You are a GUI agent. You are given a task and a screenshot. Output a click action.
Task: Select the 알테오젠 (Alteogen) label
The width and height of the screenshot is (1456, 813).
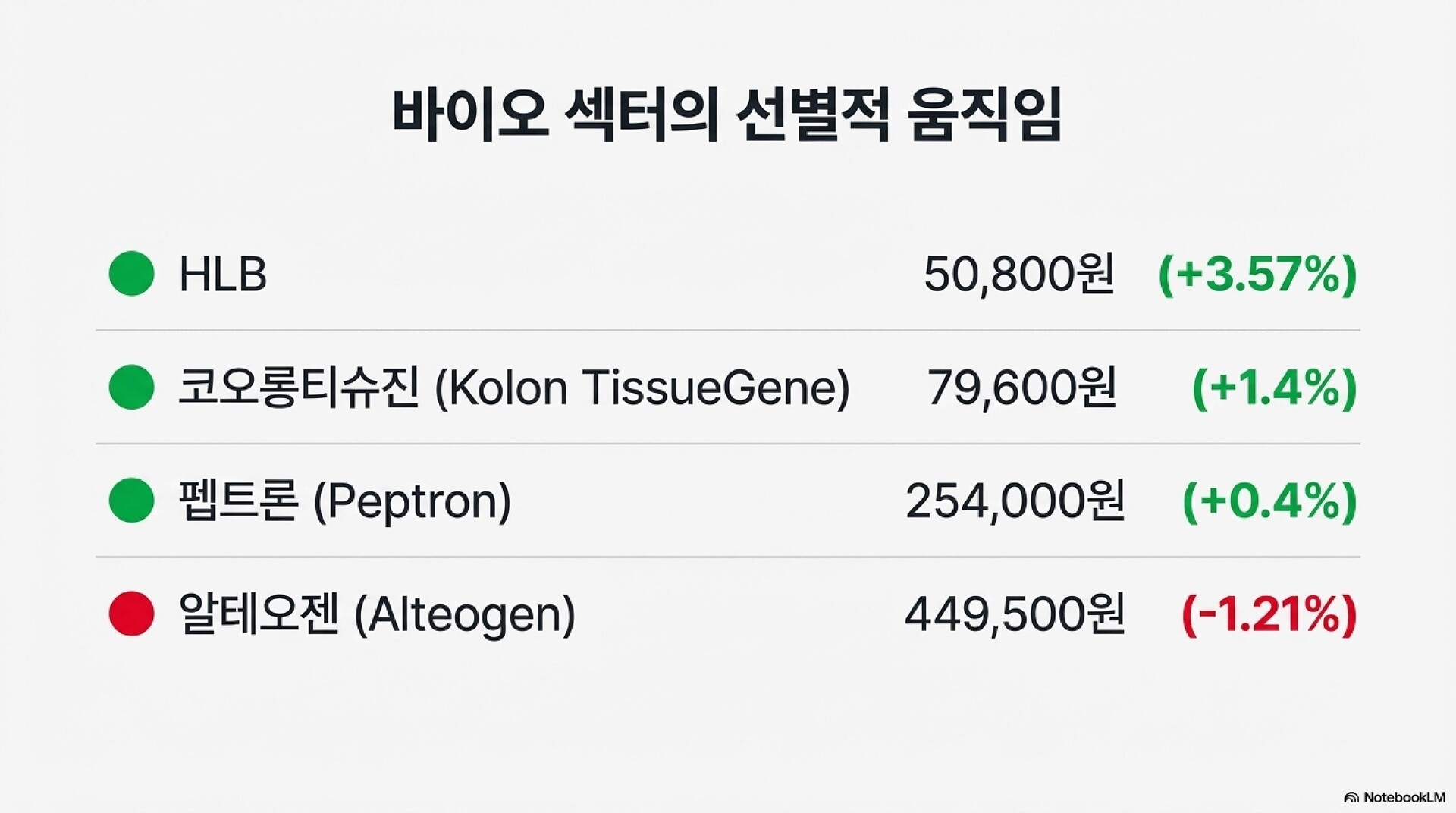tap(377, 614)
